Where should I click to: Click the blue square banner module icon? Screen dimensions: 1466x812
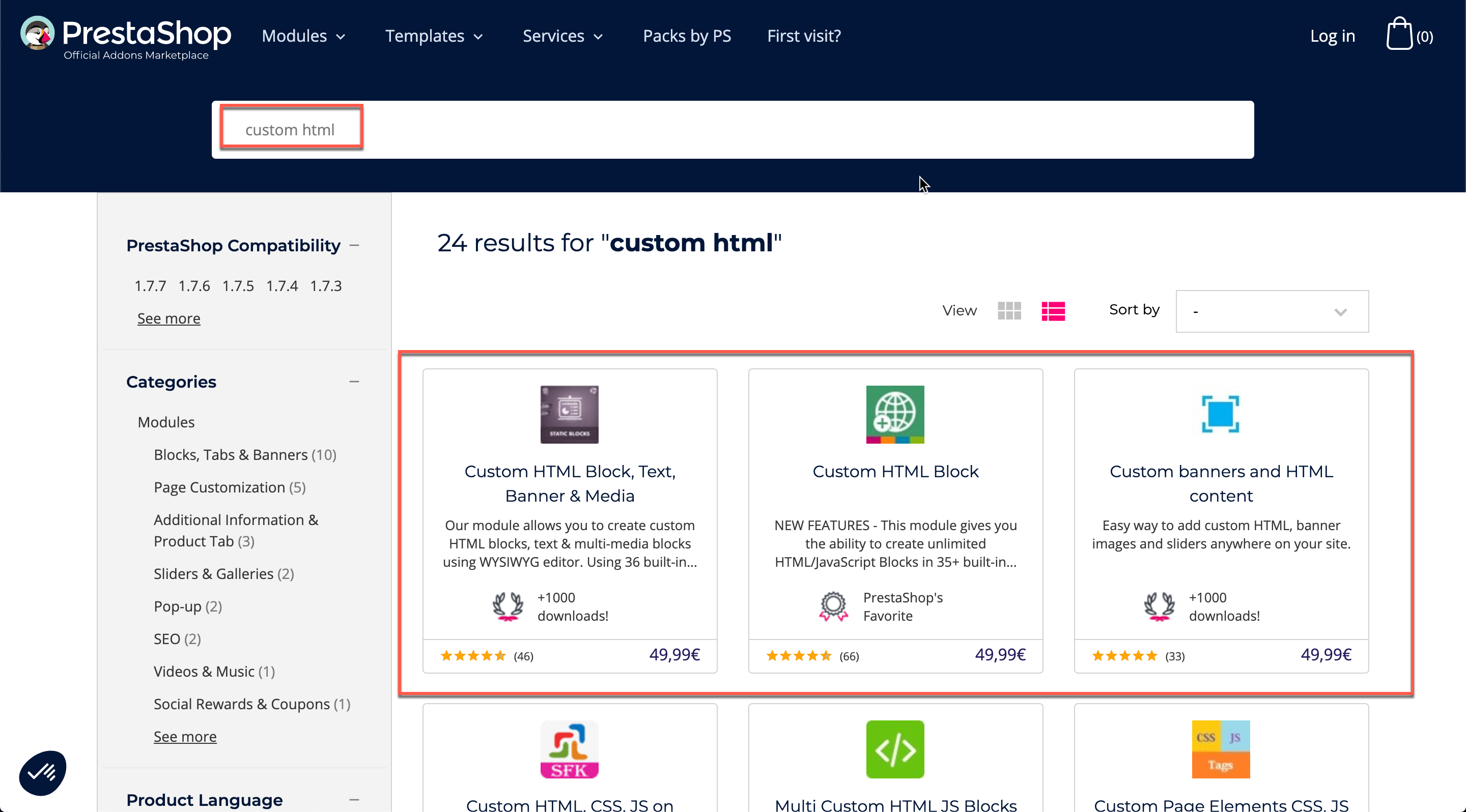(1220, 414)
